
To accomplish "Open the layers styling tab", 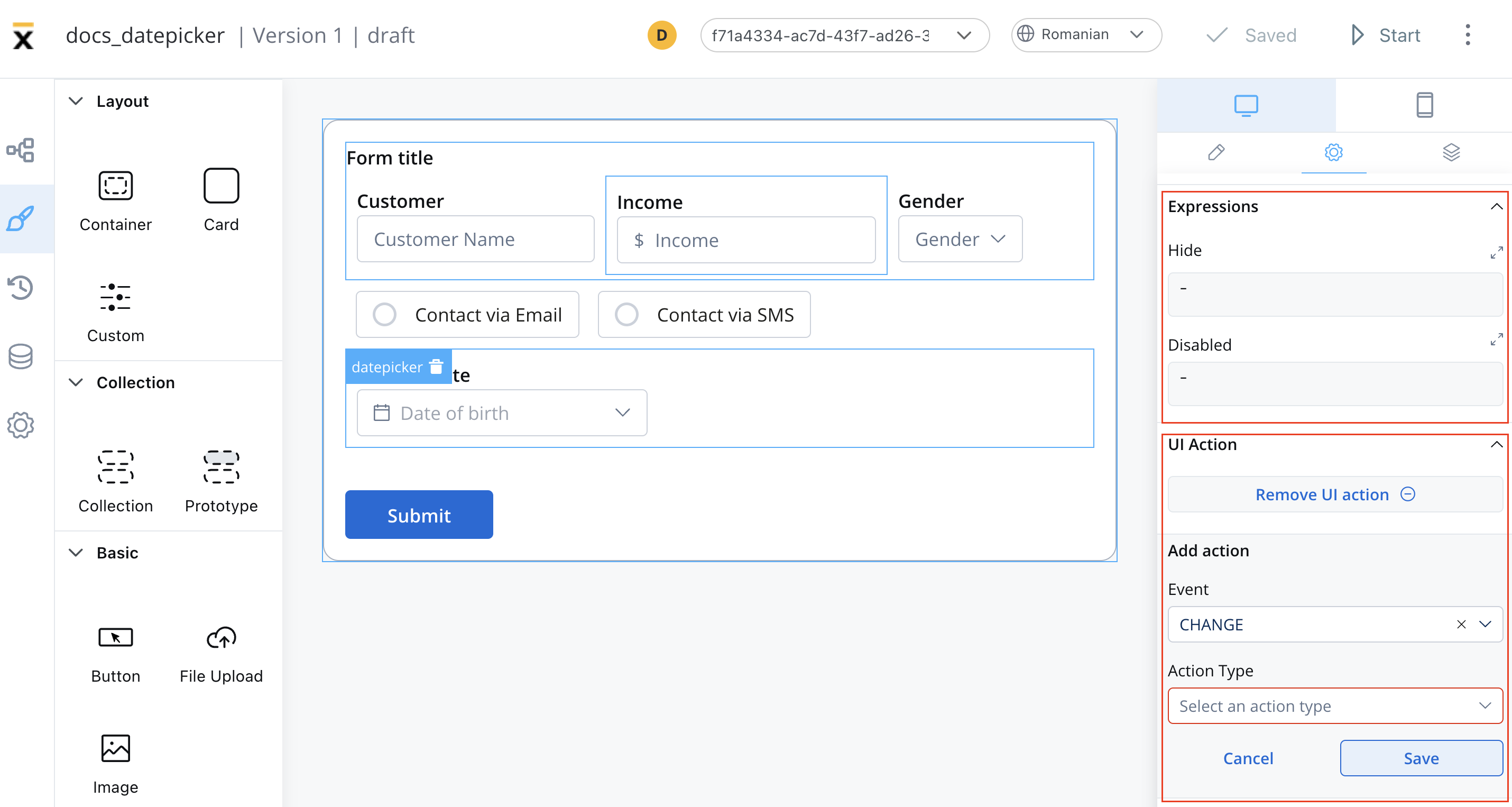I will pyautogui.click(x=1451, y=153).
